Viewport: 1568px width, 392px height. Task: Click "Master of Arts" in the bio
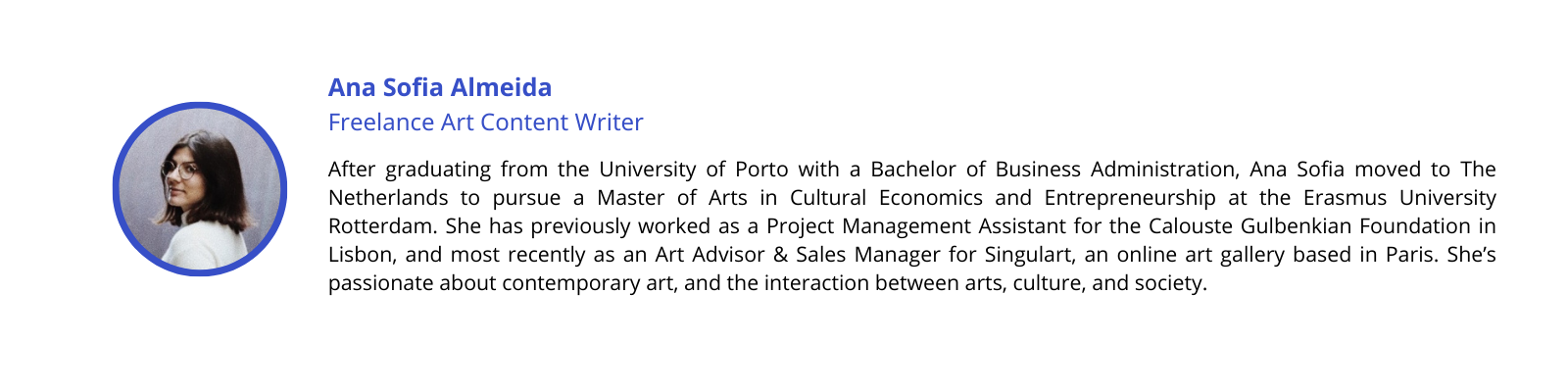[x=672, y=198]
